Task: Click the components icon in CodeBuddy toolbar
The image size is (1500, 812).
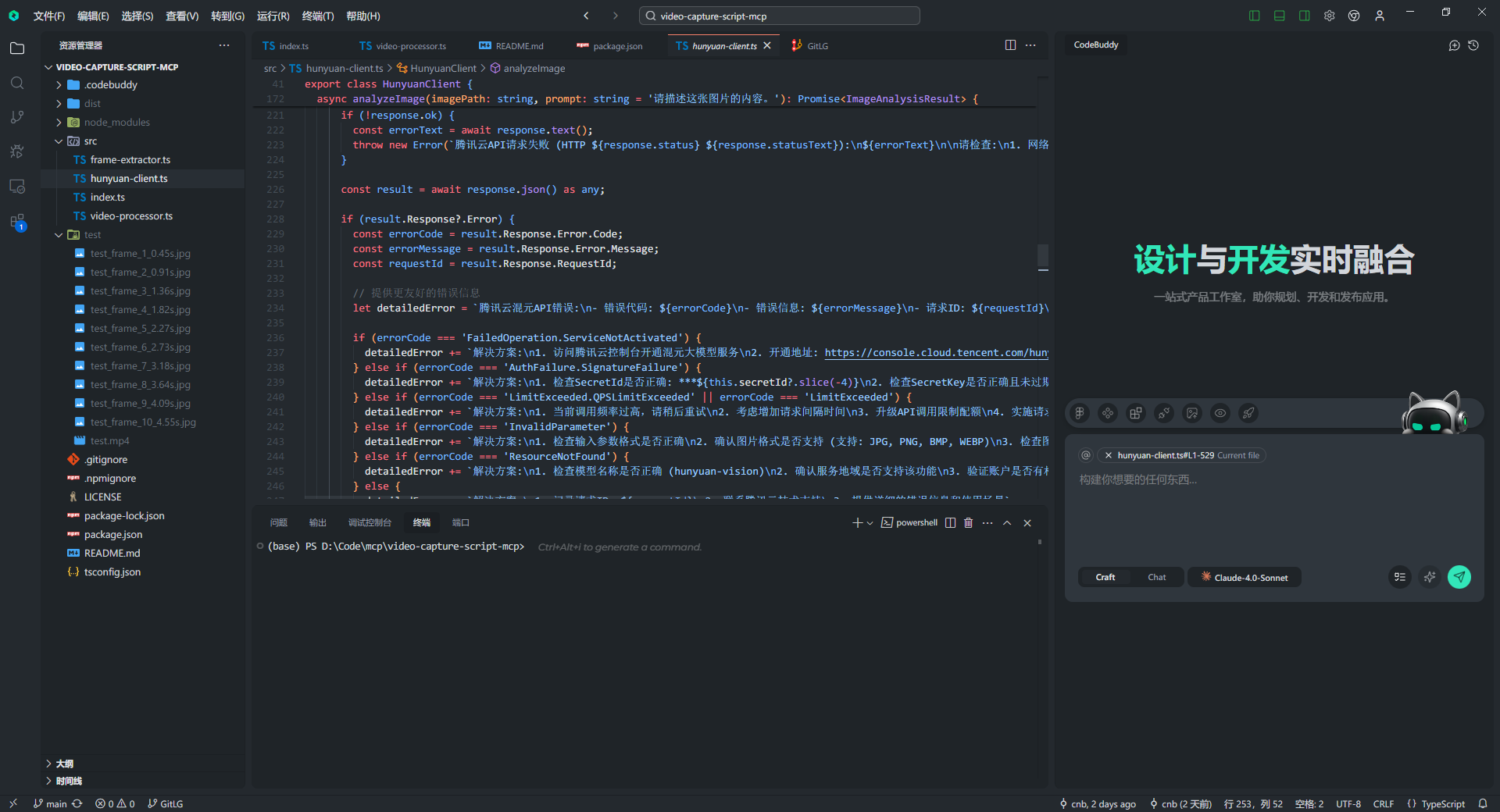Action: [1108, 413]
